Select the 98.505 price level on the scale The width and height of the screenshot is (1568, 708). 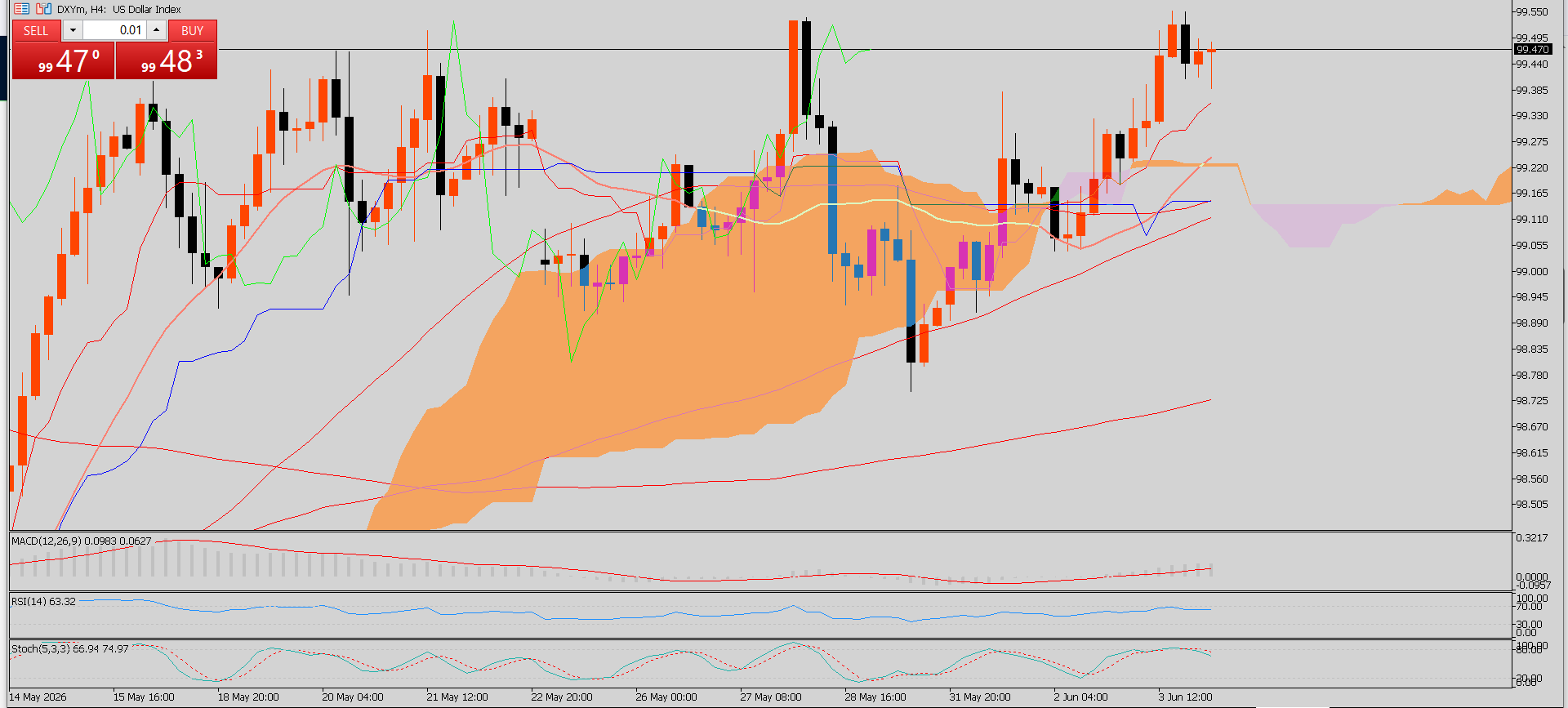[x=1531, y=504]
